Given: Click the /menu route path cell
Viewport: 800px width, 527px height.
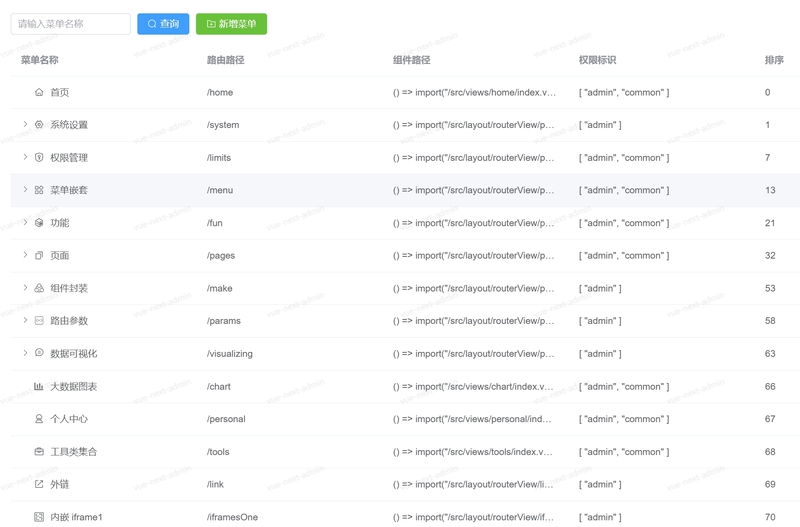Looking at the screenshot, I should [x=220, y=190].
